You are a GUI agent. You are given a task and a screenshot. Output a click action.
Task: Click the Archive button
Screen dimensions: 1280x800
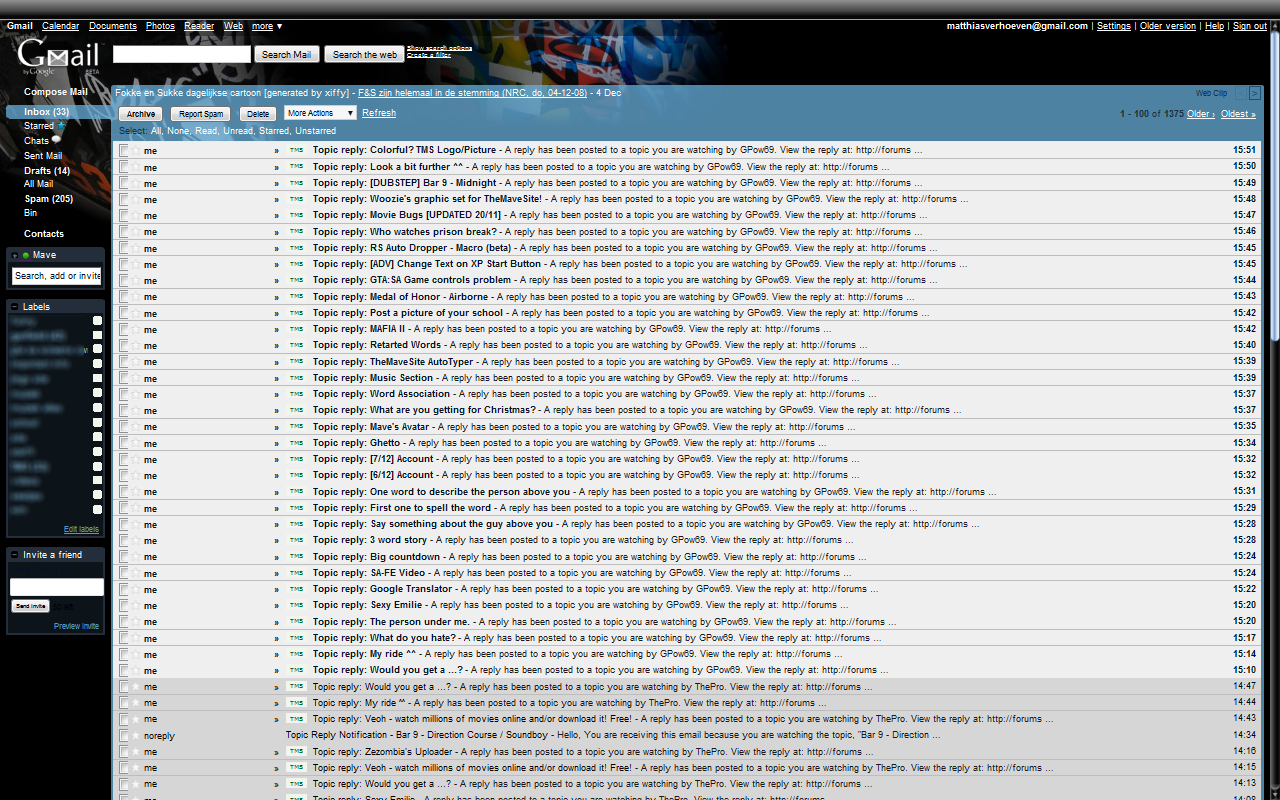(x=141, y=114)
